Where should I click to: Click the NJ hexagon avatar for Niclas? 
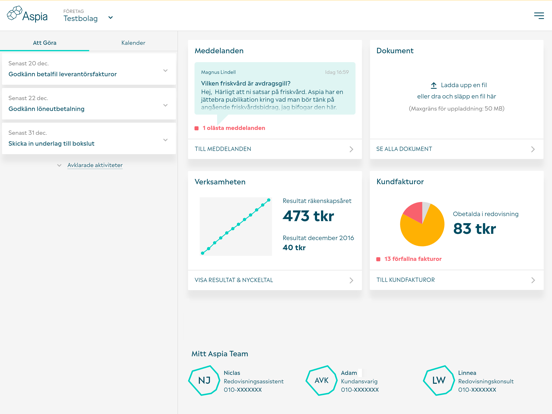204,381
